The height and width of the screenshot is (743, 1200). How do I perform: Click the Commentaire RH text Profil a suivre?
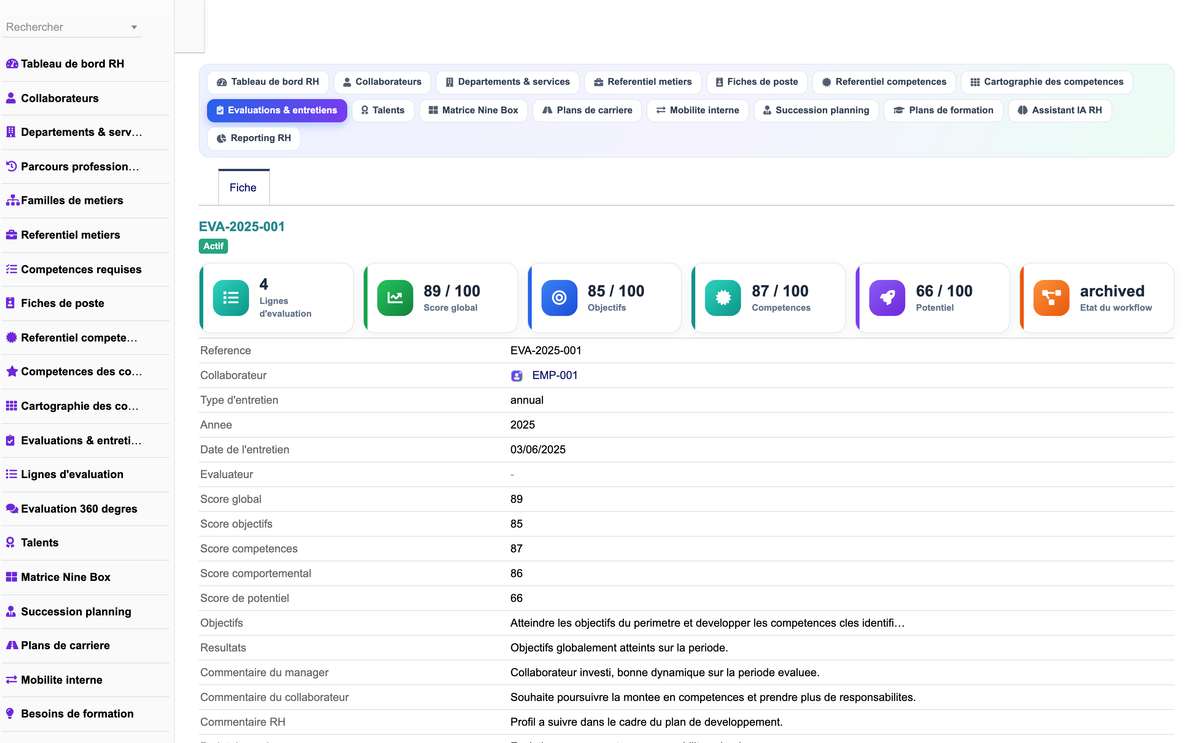point(646,722)
